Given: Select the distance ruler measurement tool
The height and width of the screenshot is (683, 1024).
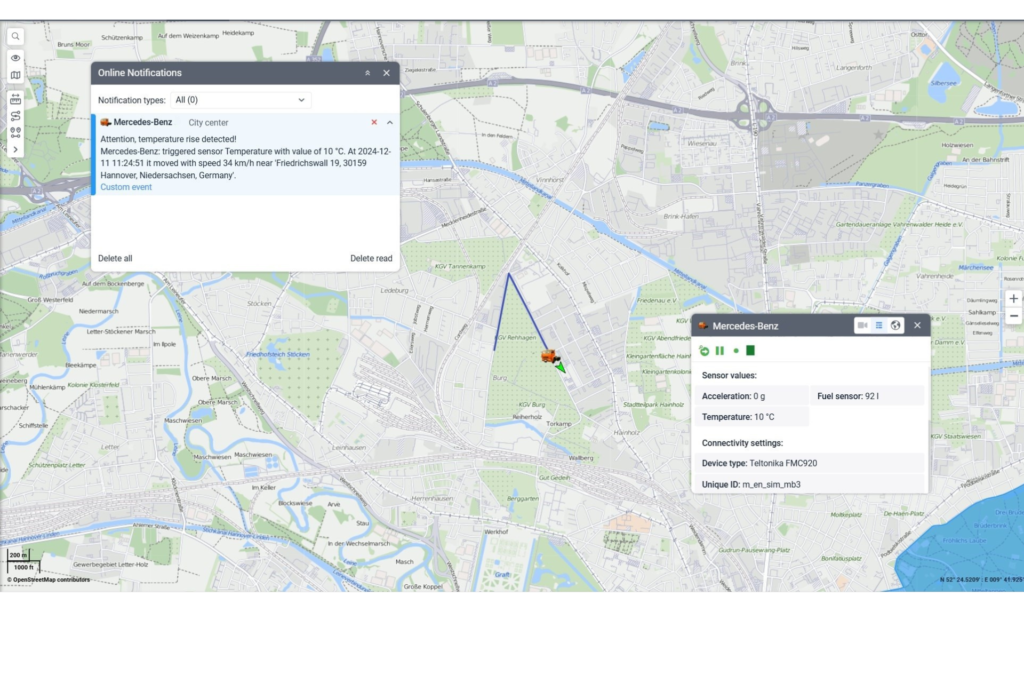Looking at the screenshot, I should pyautogui.click(x=16, y=99).
